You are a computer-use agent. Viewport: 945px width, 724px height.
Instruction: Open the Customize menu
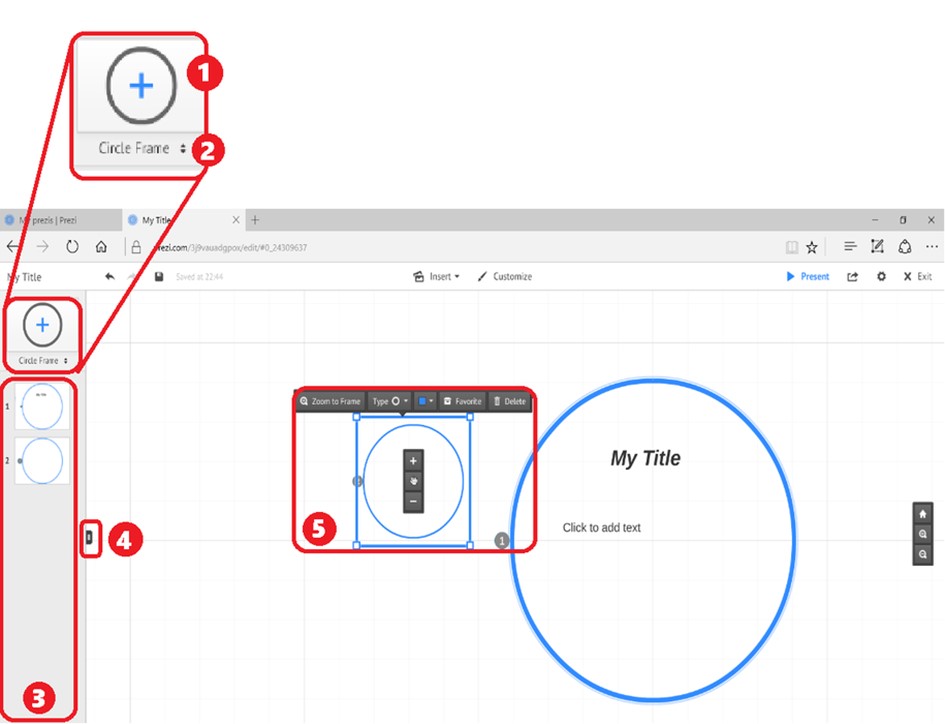[505, 277]
